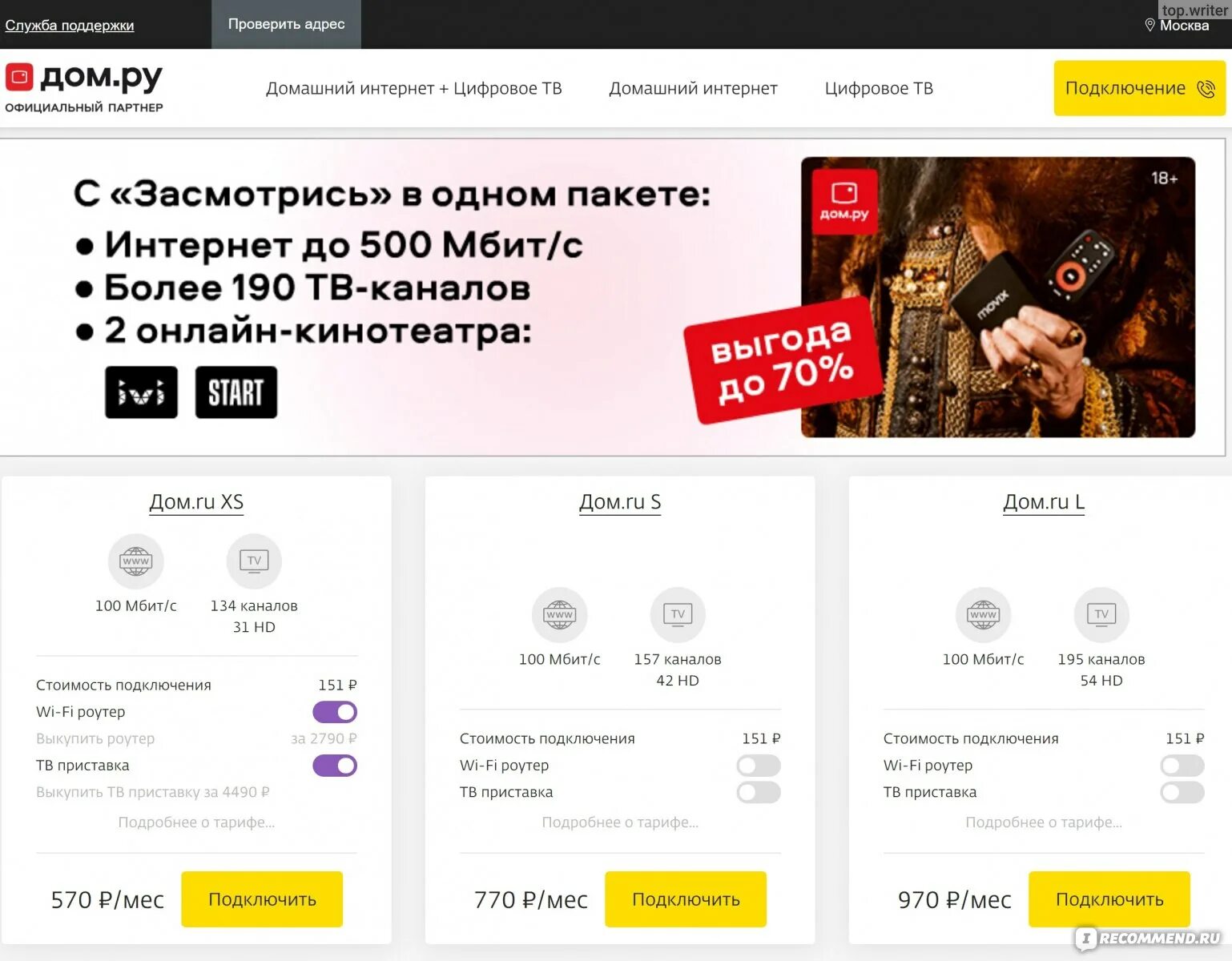Image resolution: width=1232 pixels, height=961 pixels.
Task: Enable Wi-Fi роутер toggle in Дом.ru L
Action: (1182, 766)
